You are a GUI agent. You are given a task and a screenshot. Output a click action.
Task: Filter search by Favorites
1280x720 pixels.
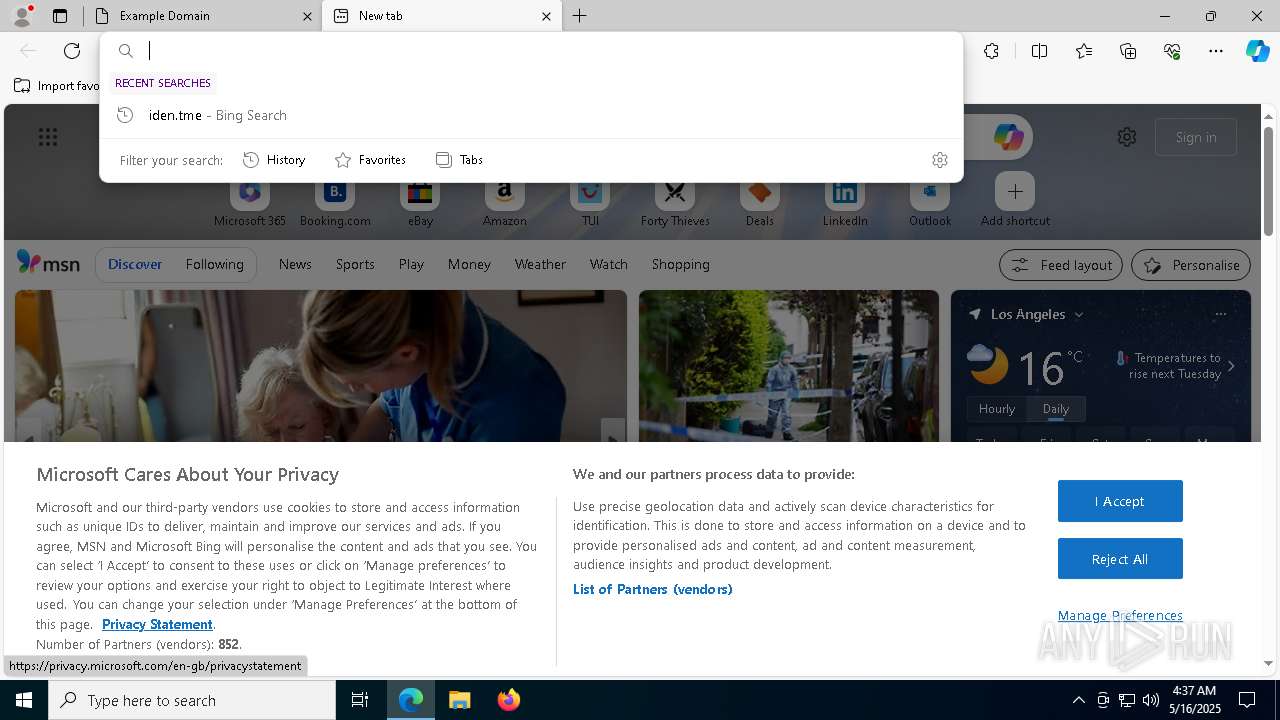370,160
